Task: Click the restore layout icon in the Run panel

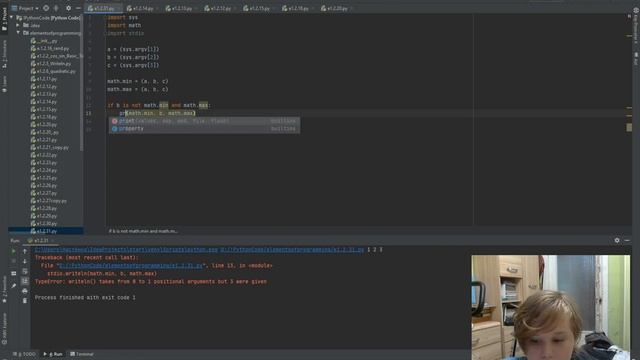Action: (x=13, y=273)
